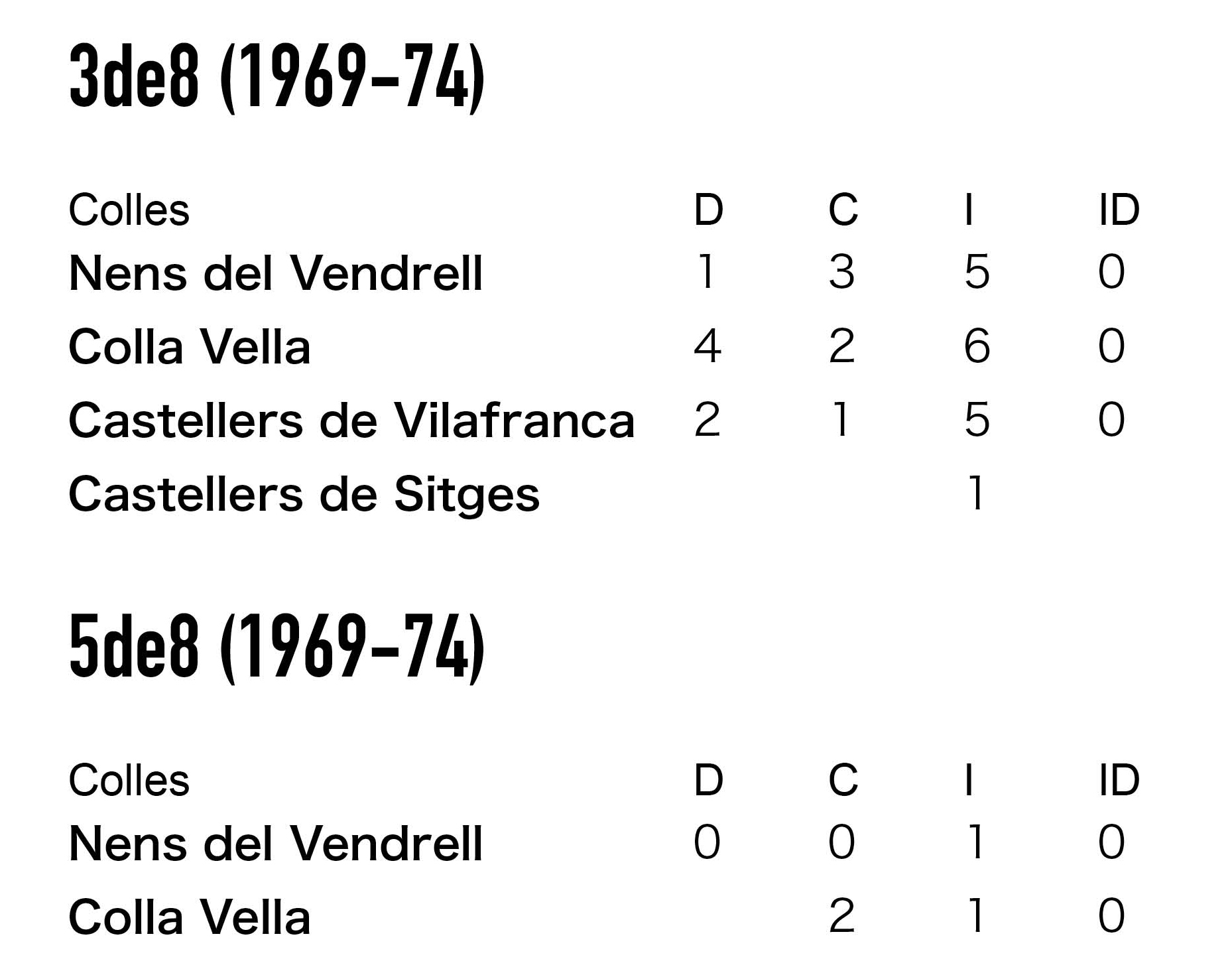Click the I column header in 5de8 table
This screenshot has width=1232, height=979.
[969, 780]
